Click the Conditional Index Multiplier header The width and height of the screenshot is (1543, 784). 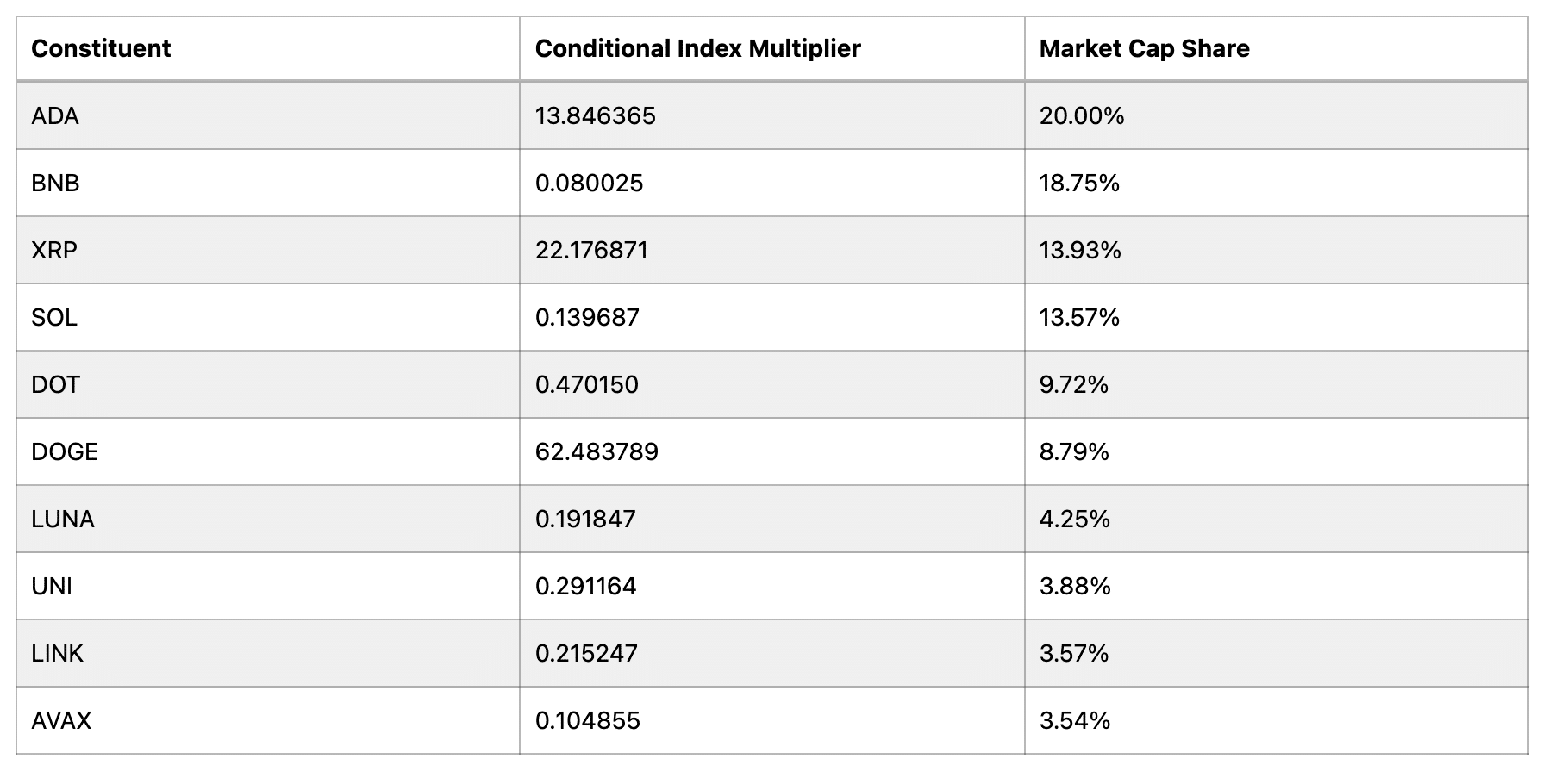pos(697,48)
